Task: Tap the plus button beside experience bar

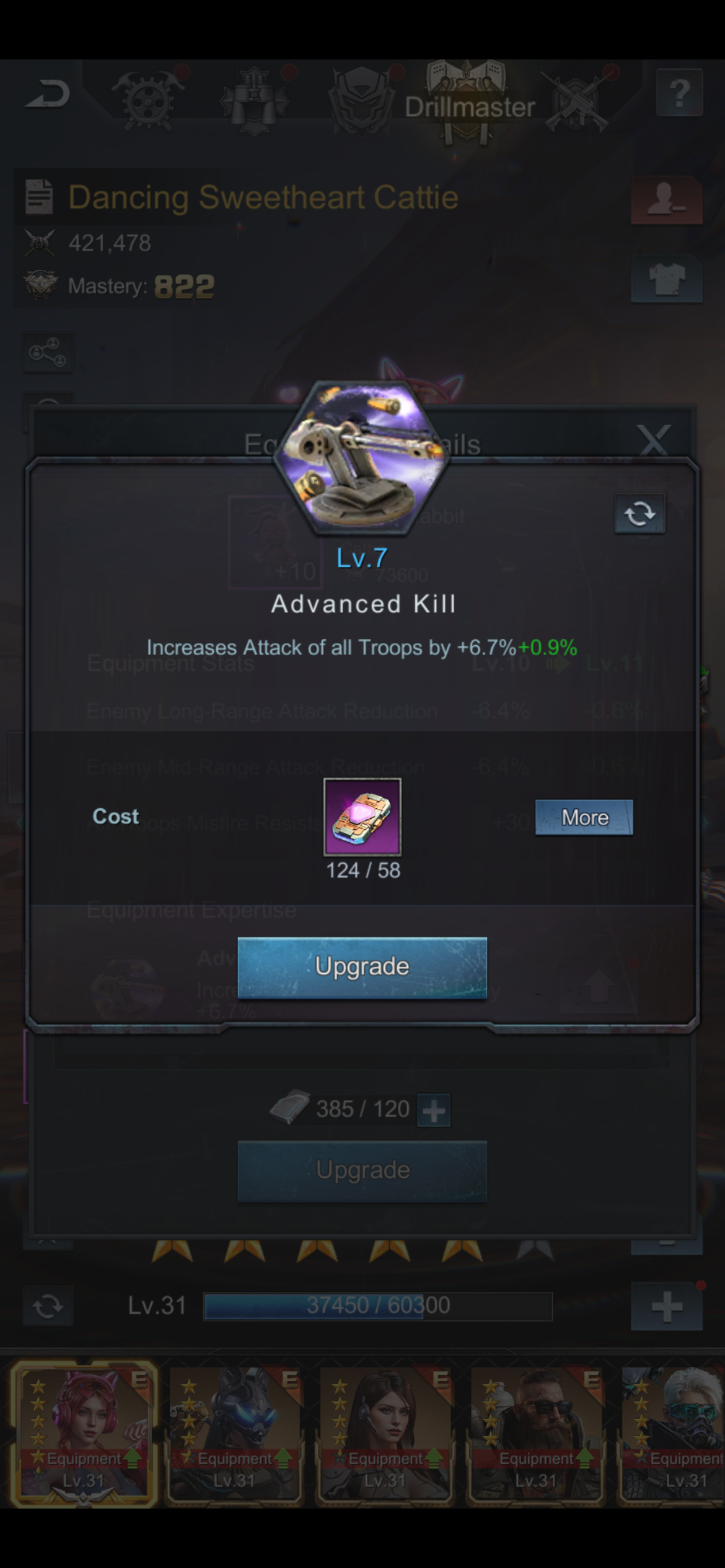Action: 667,1307
